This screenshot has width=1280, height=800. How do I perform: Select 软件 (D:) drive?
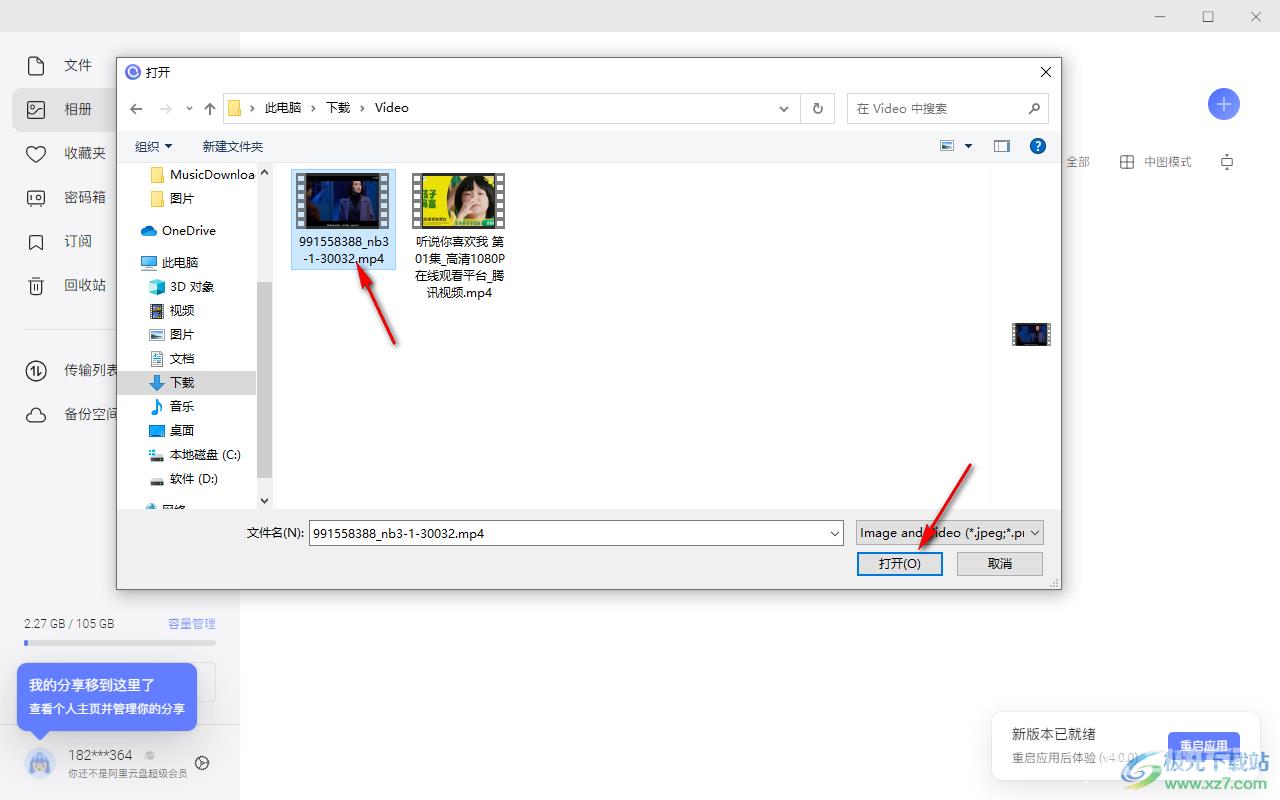coord(183,478)
